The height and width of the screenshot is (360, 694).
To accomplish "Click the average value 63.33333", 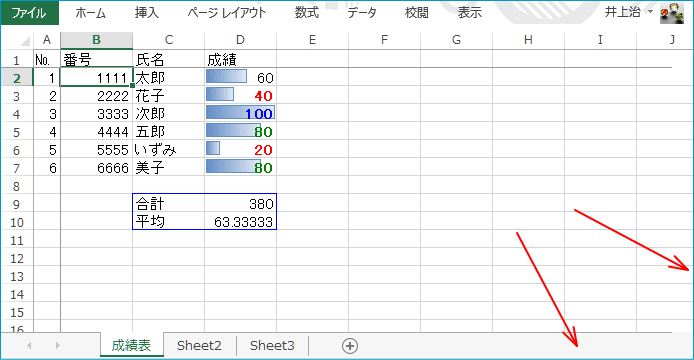I will (x=240, y=222).
